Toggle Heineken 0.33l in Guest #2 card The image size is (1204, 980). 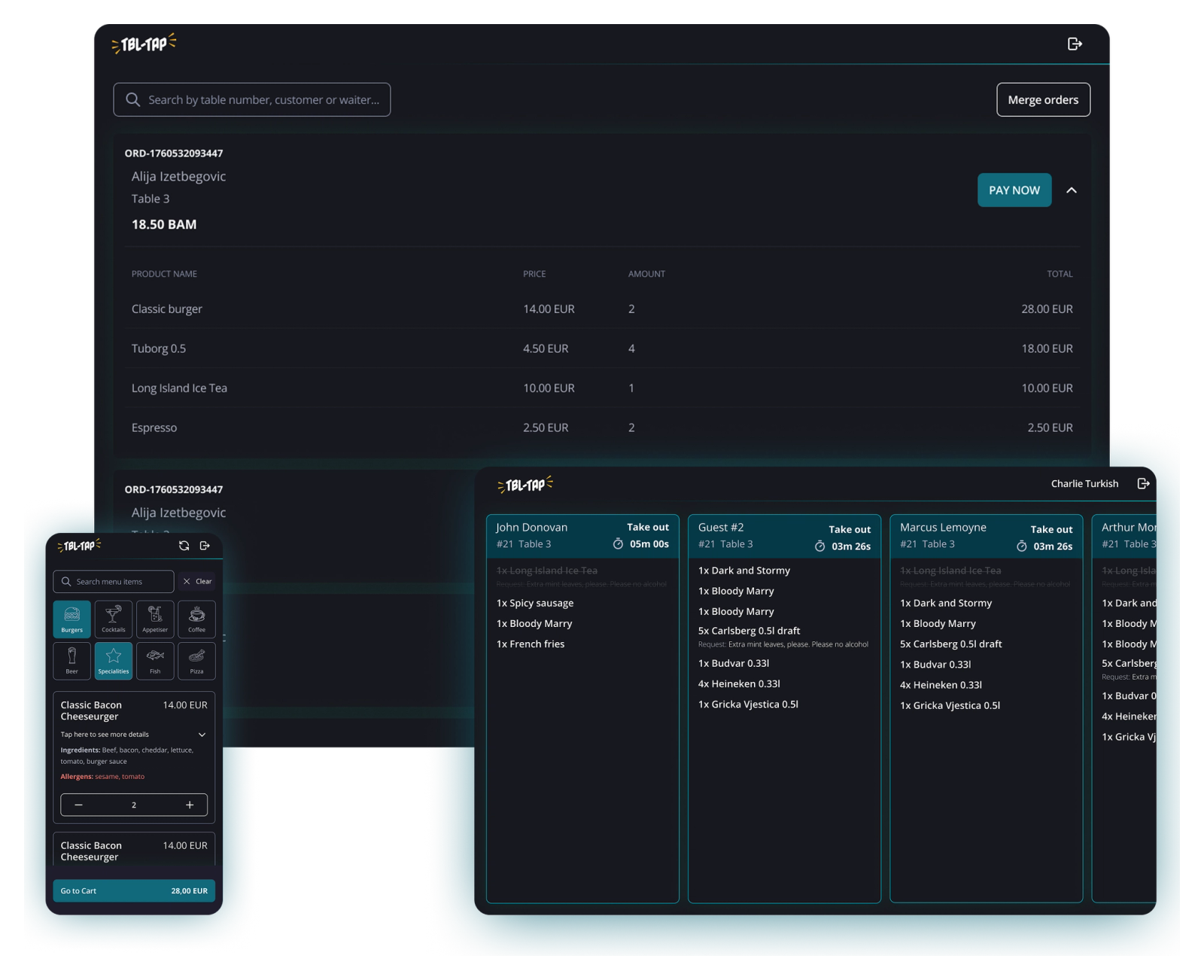tap(739, 684)
